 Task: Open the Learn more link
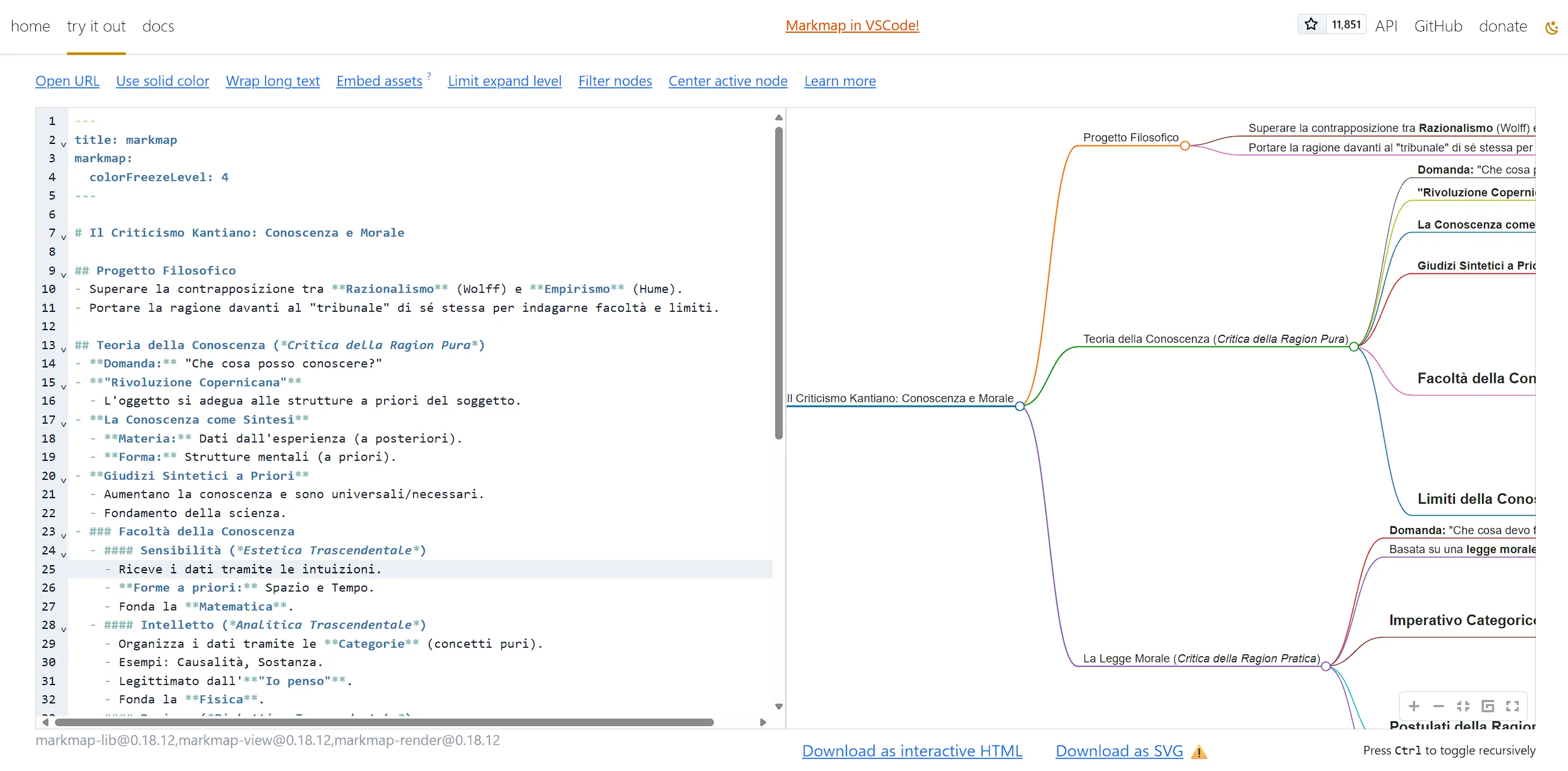tap(840, 81)
